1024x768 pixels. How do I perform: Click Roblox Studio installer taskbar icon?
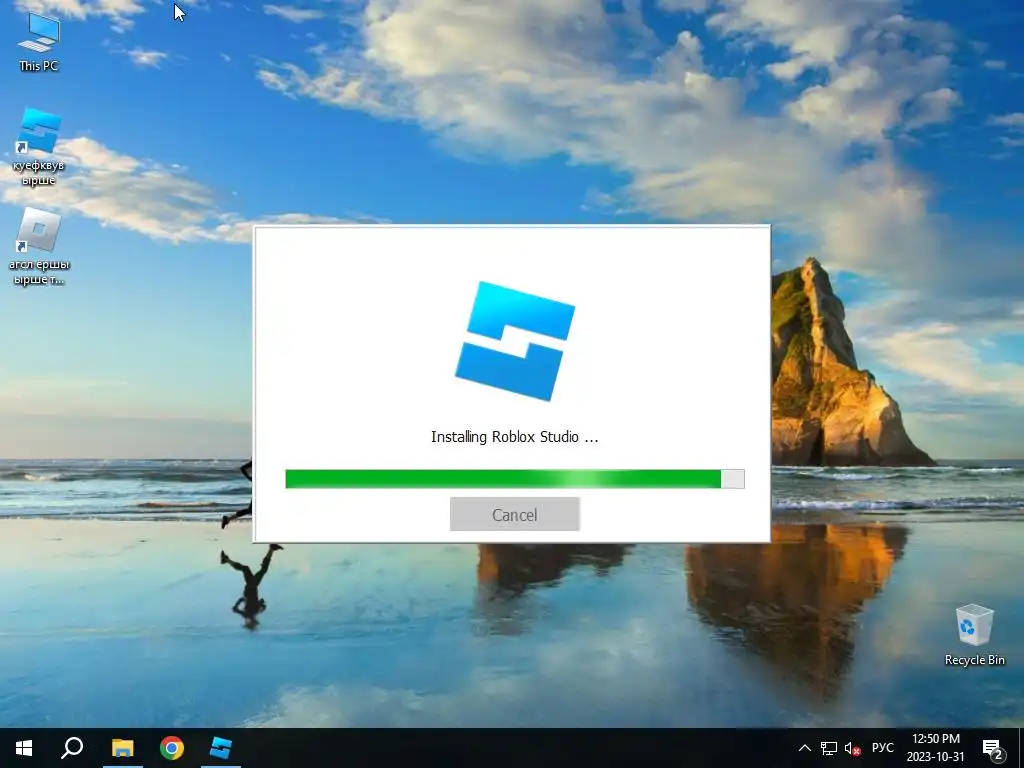pos(221,748)
